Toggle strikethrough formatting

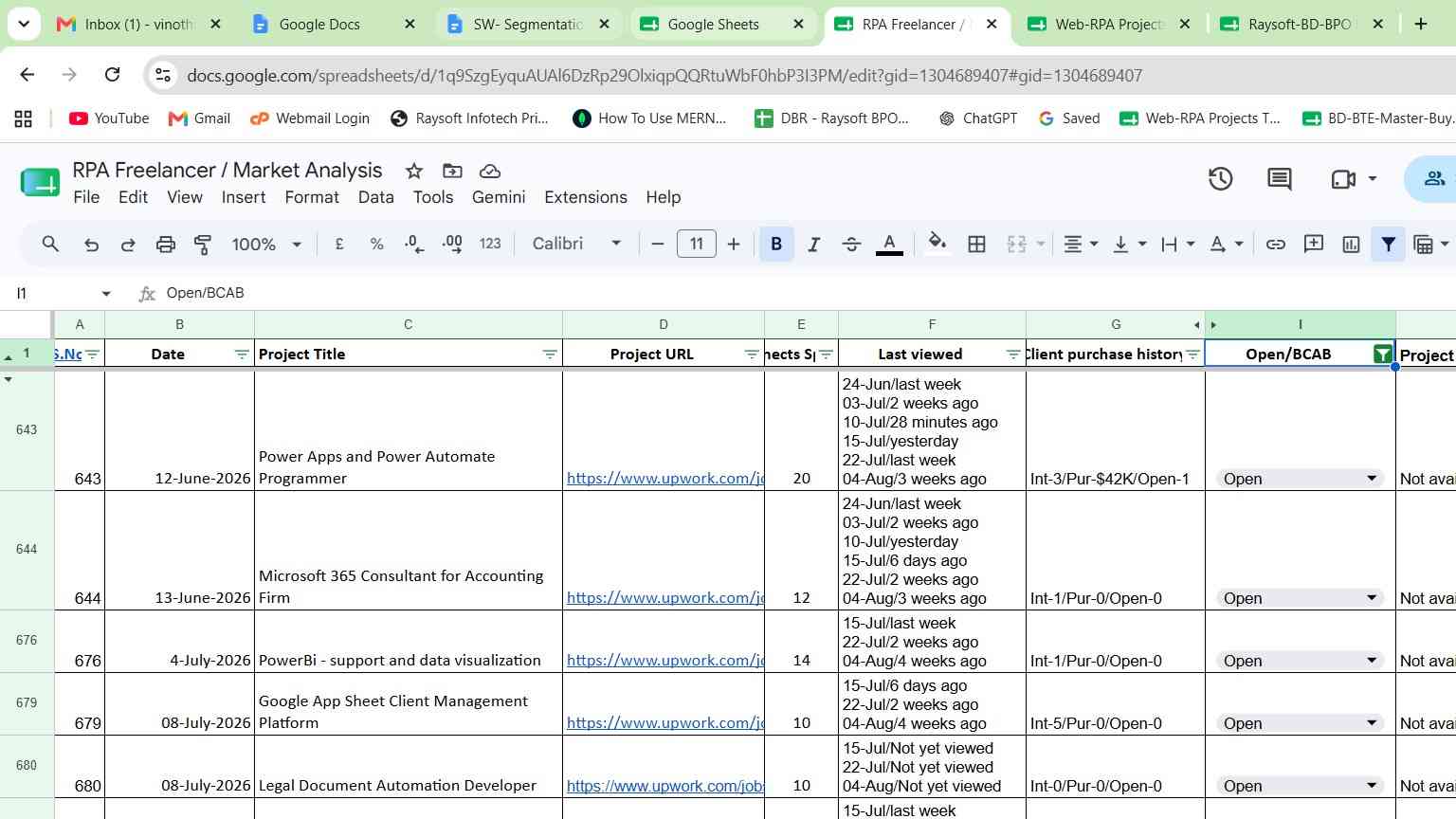[x=851, y=245]
